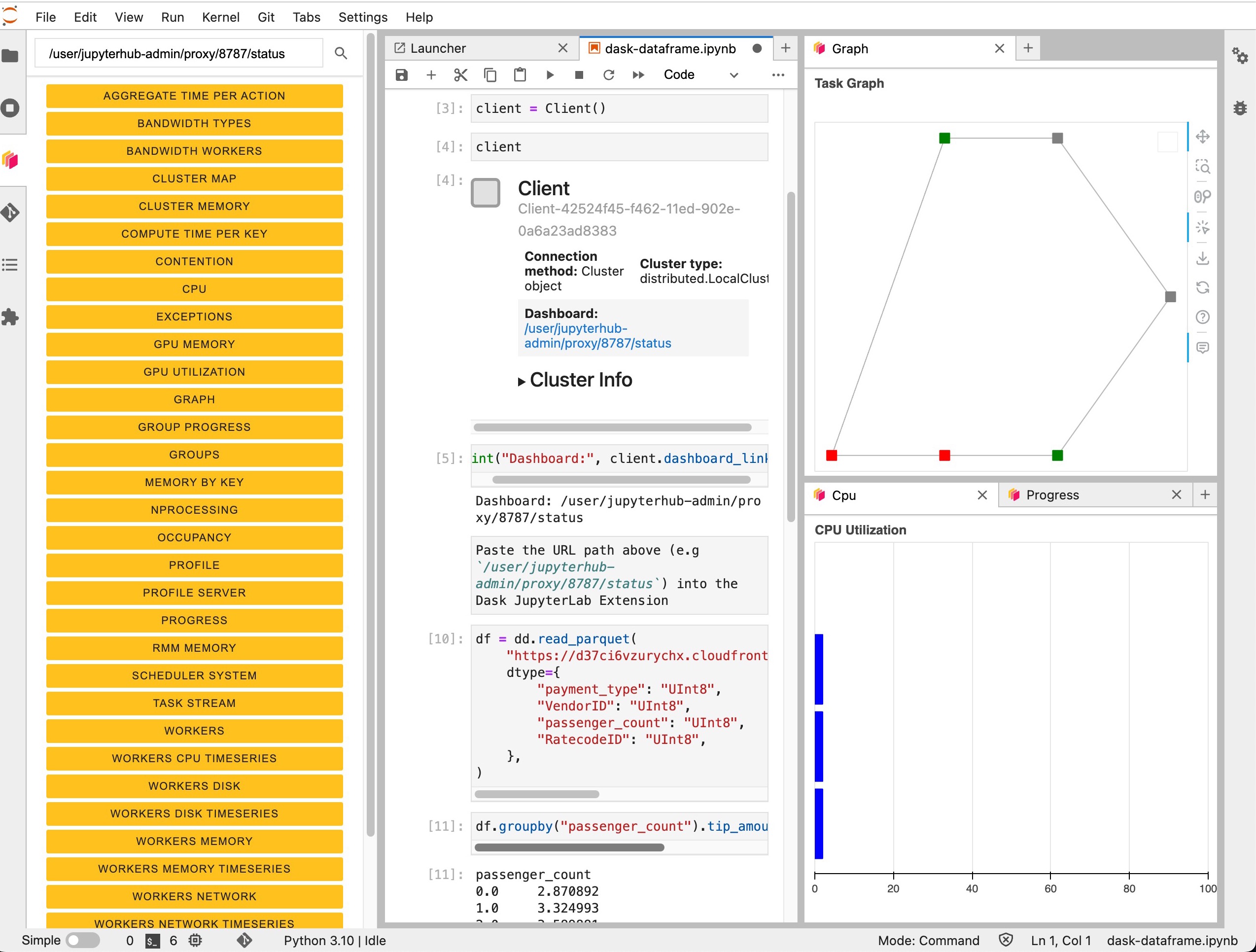Open the Extension Manager puzzle icon
The image size is (1256, 952).
(10, 317)
